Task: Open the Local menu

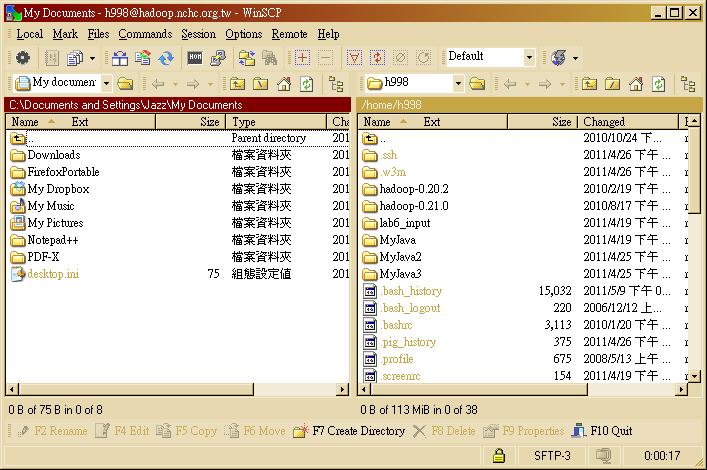Action: click(x=30, y=34)
